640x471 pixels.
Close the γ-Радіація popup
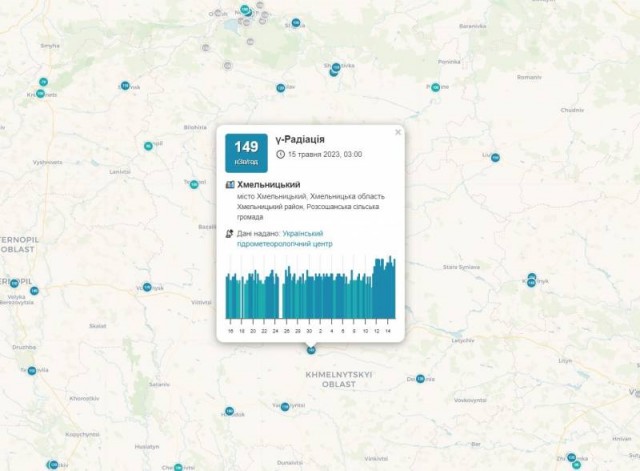pyautogui.click(x=398, y=132)
